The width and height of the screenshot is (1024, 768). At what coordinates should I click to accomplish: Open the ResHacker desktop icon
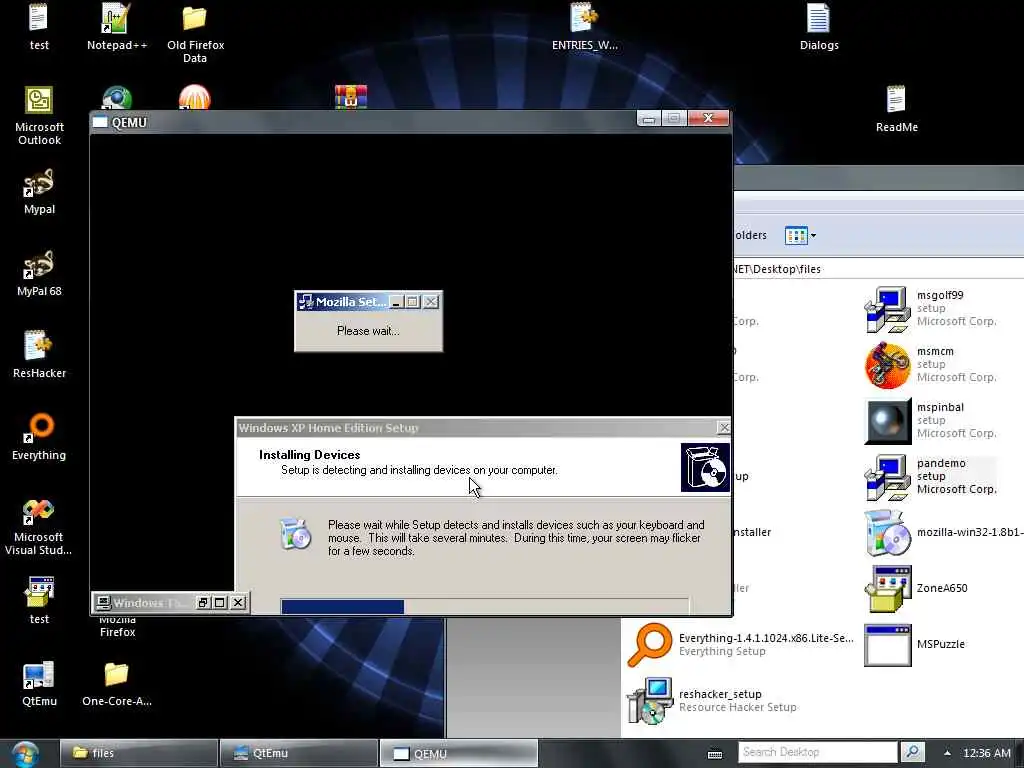[x=39, y=355]
